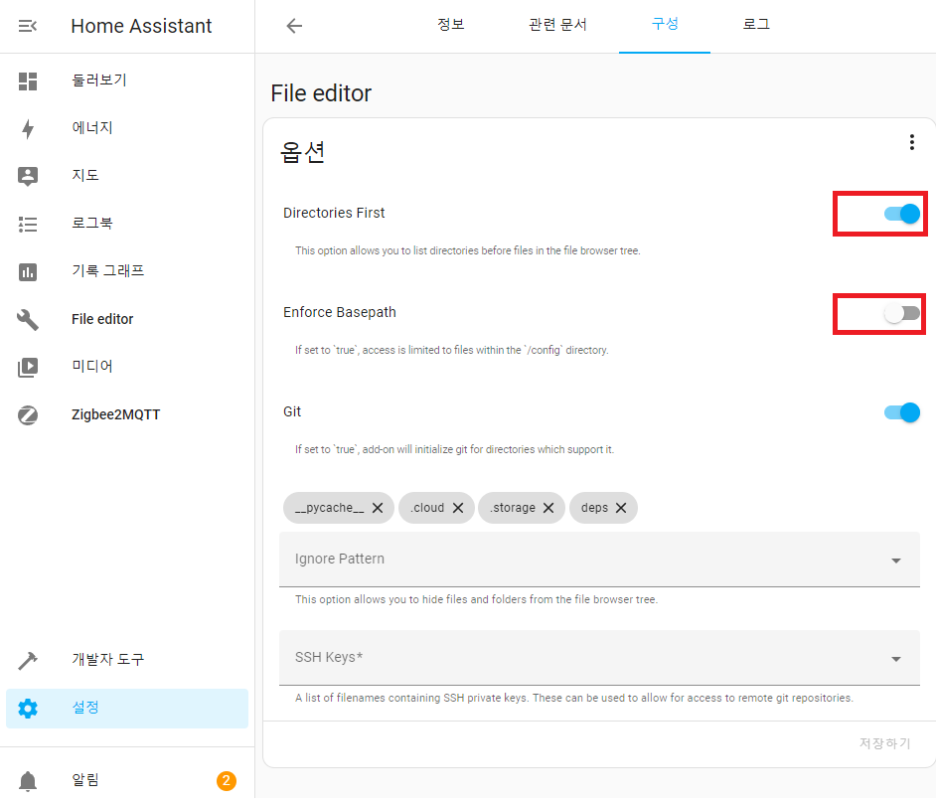
Task: Remove the .storage ignore pattern chip
Action: coord(548,507)
